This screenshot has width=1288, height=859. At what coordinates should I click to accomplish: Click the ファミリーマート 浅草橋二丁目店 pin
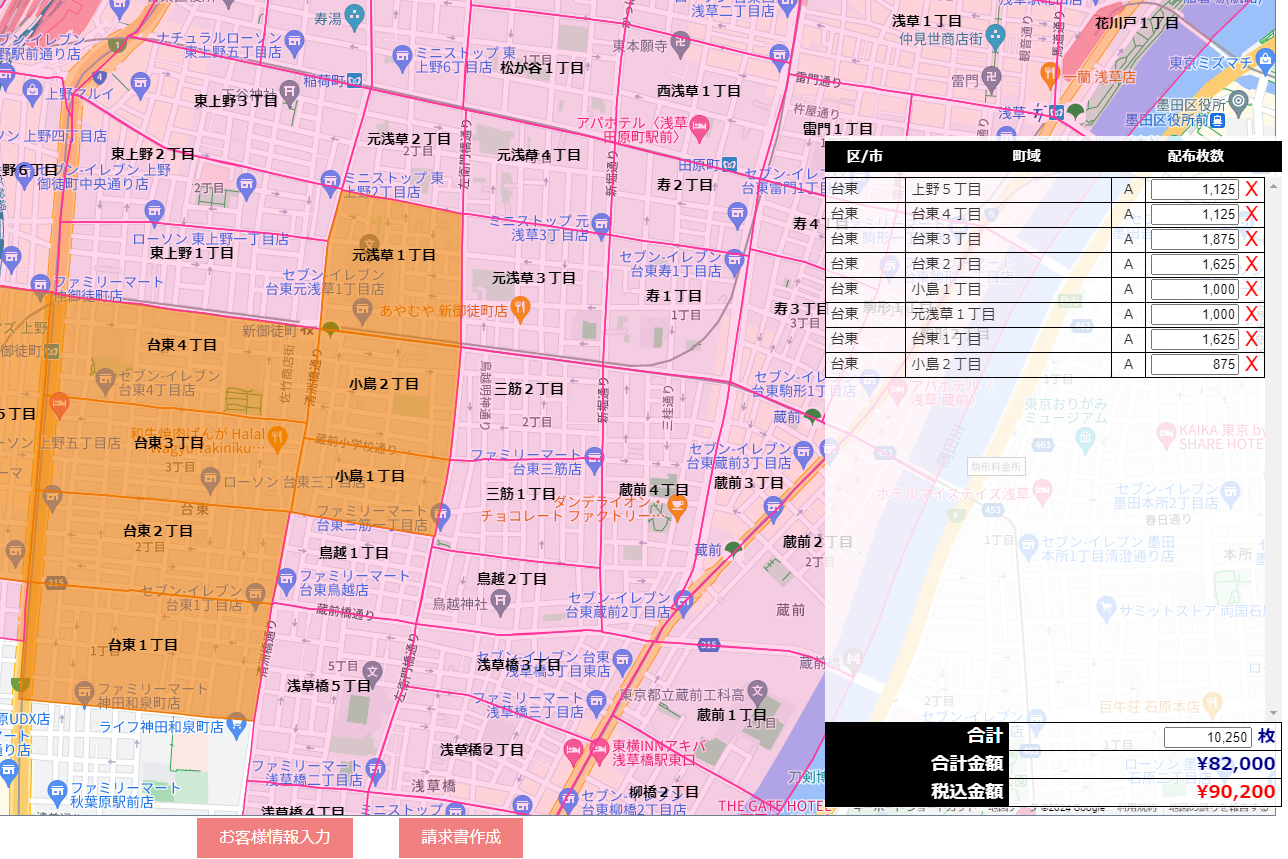(x=374, y=769)
